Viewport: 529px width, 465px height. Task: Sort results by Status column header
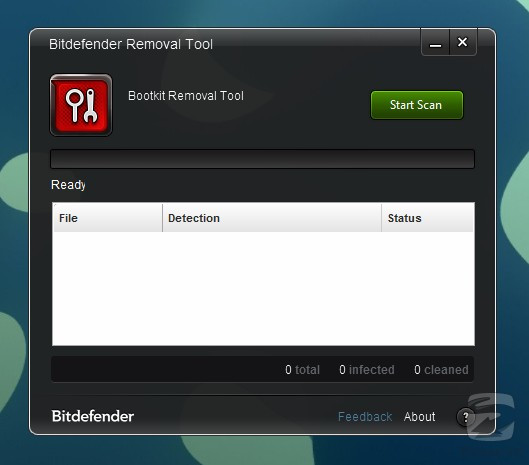[428, 218]
